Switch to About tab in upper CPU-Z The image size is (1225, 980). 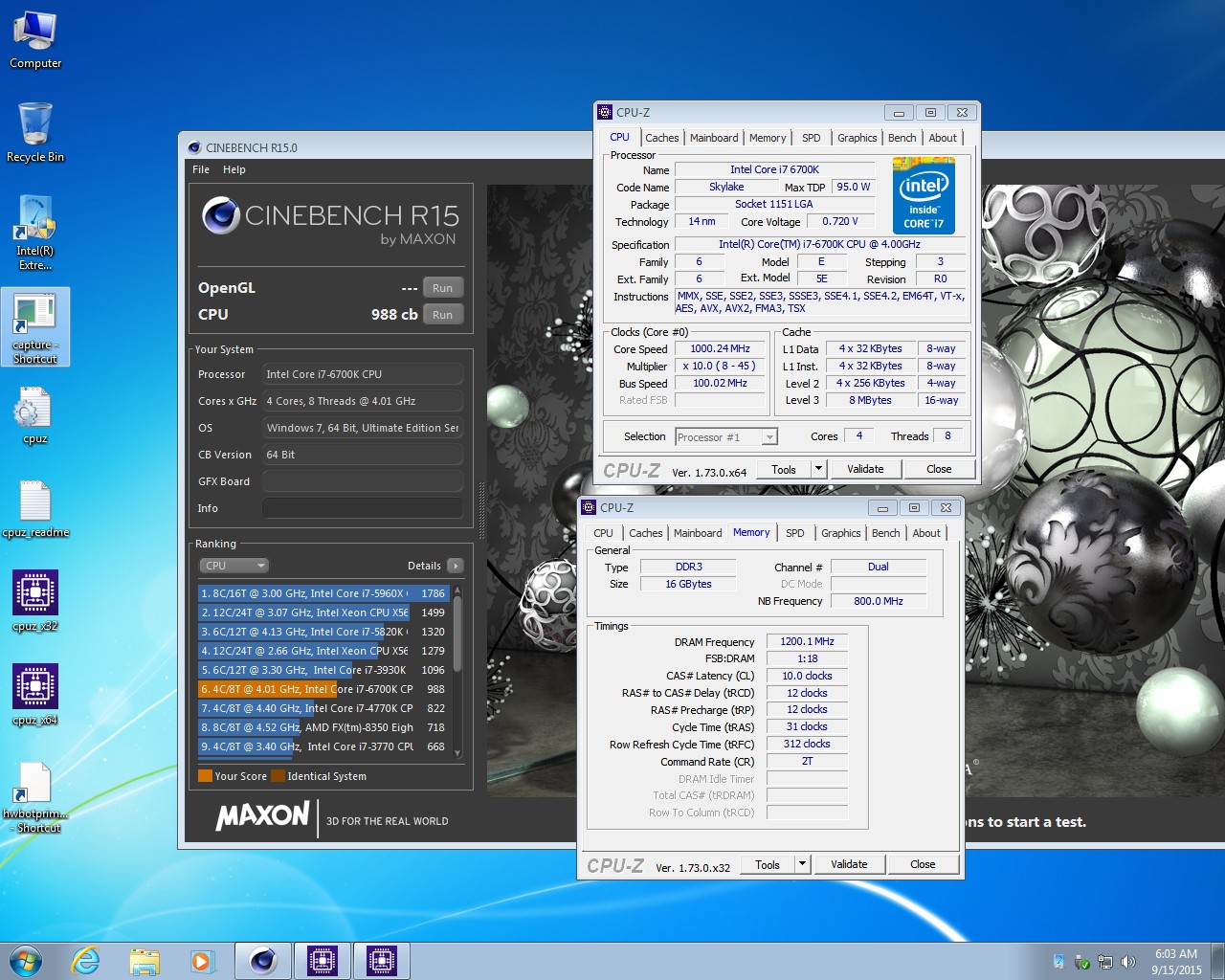943,138
